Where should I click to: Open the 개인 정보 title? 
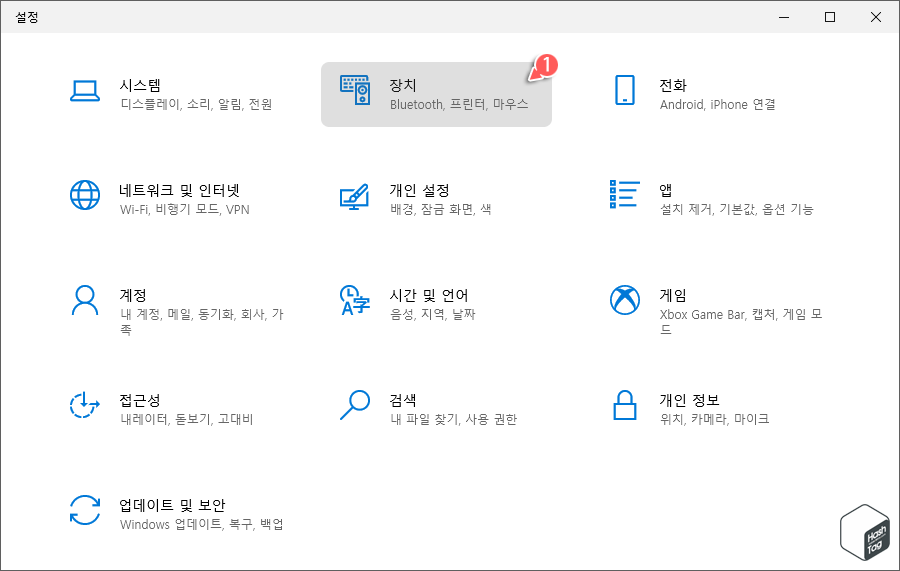(689, 400)
